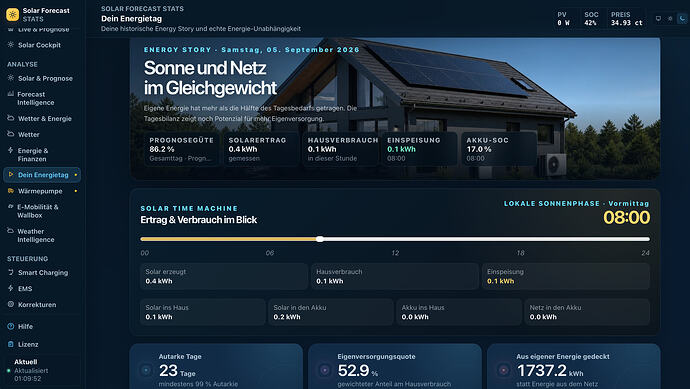Click the Netz in den Akku tile
The height and width of the screenshot is (389, 690).
coord(587,312)
